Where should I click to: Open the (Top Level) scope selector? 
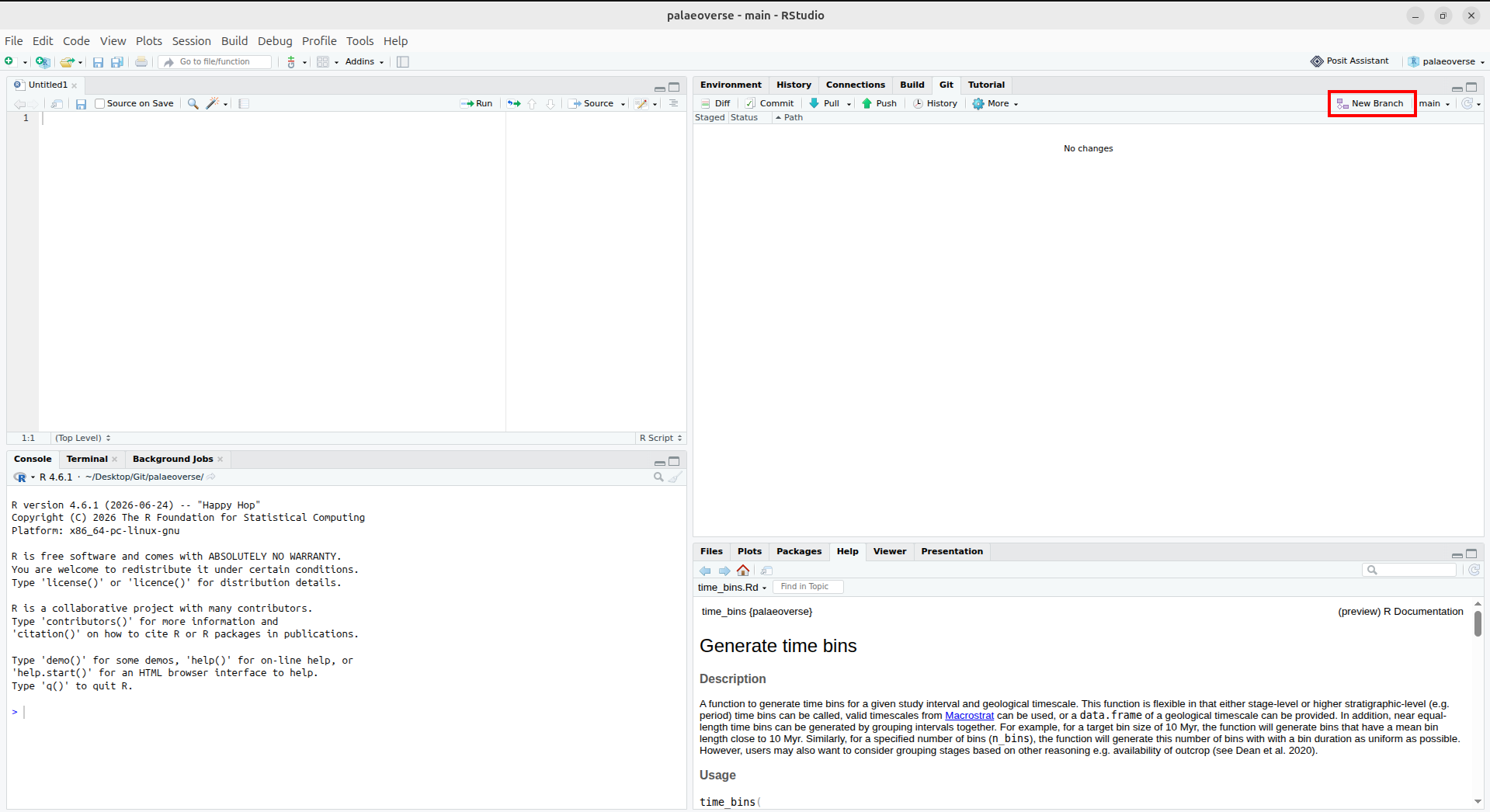[x=83, y=439]
